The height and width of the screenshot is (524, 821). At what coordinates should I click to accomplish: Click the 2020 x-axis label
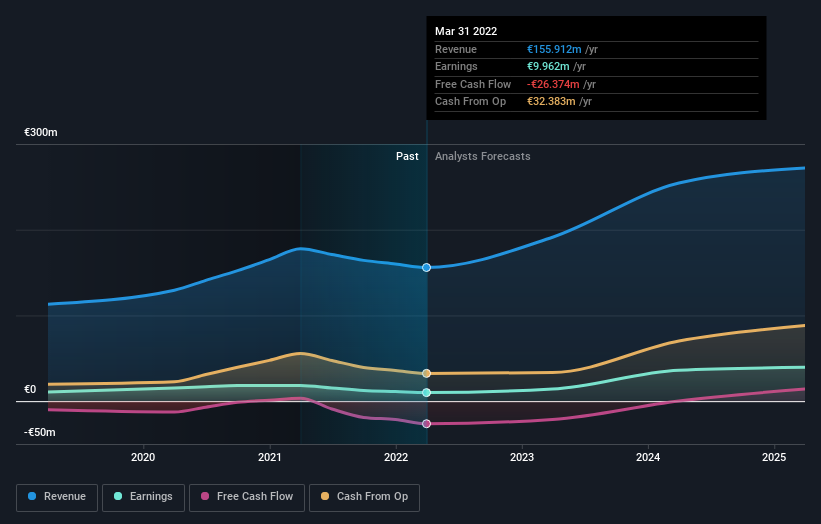pos(143,457)
